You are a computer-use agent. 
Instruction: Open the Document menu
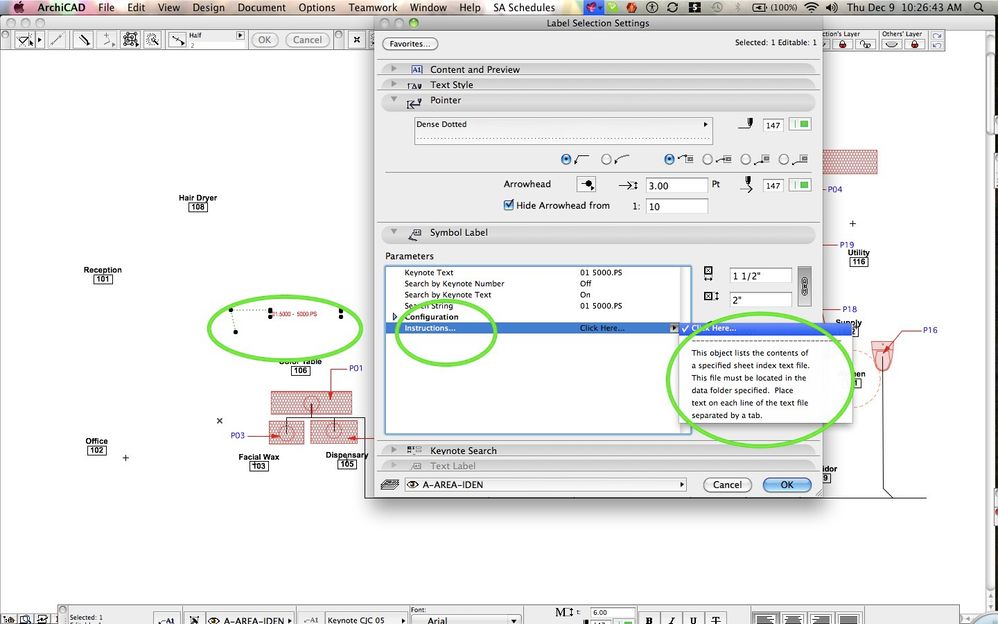click(x=262, y=8)
